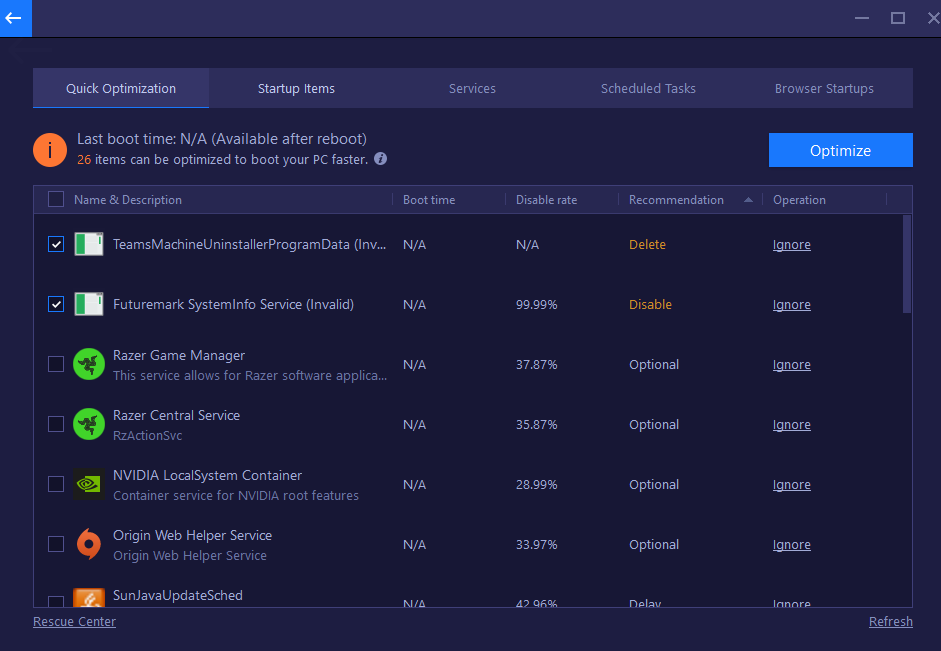The height and width of the screenshot is (651, 941).
Task: Sort by Recommendation using the arrow
Action: pyautogui.click(x=748, y=200)
